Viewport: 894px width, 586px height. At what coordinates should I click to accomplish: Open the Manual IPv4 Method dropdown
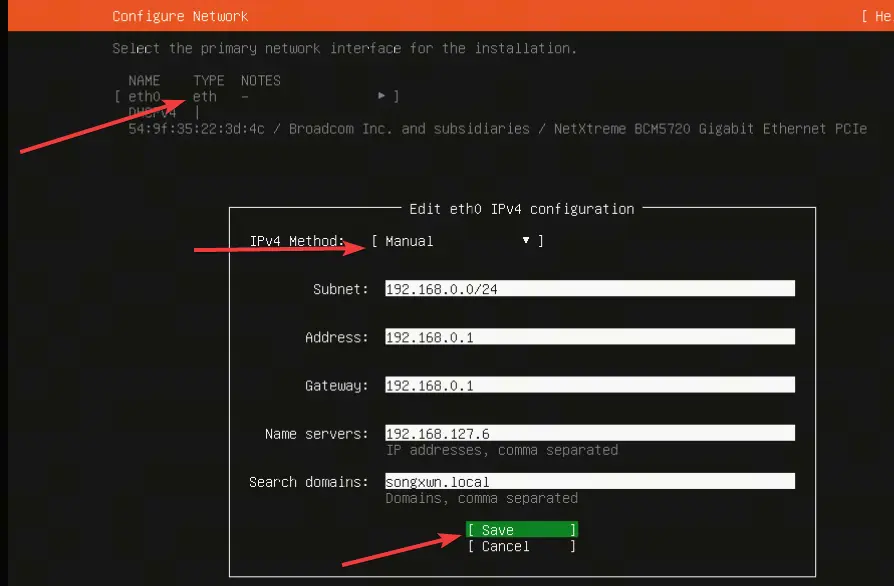[457, 241]
